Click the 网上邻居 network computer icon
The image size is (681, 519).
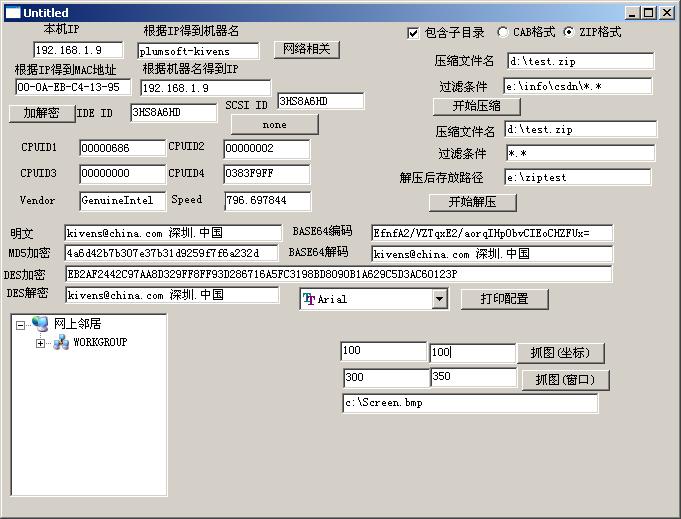pyautogui.click(x=40, y=324)
